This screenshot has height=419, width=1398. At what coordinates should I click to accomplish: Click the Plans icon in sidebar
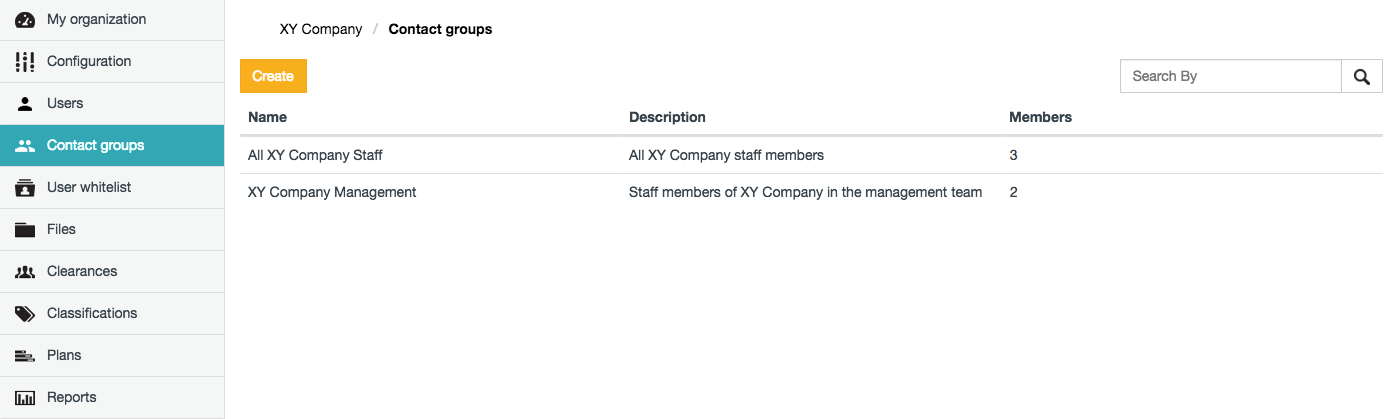pos(25,356)
